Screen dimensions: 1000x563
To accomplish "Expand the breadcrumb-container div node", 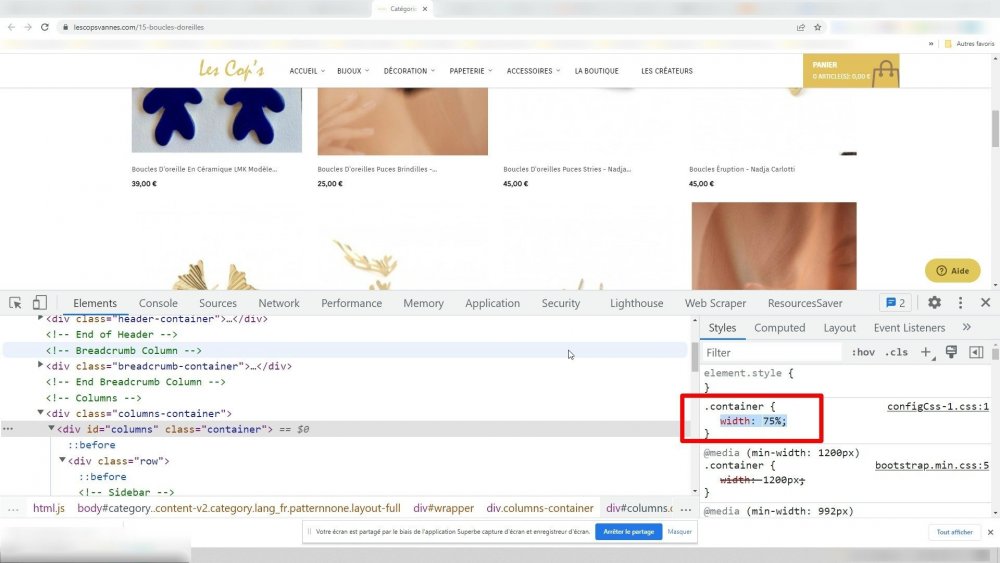I will [40, 365].
